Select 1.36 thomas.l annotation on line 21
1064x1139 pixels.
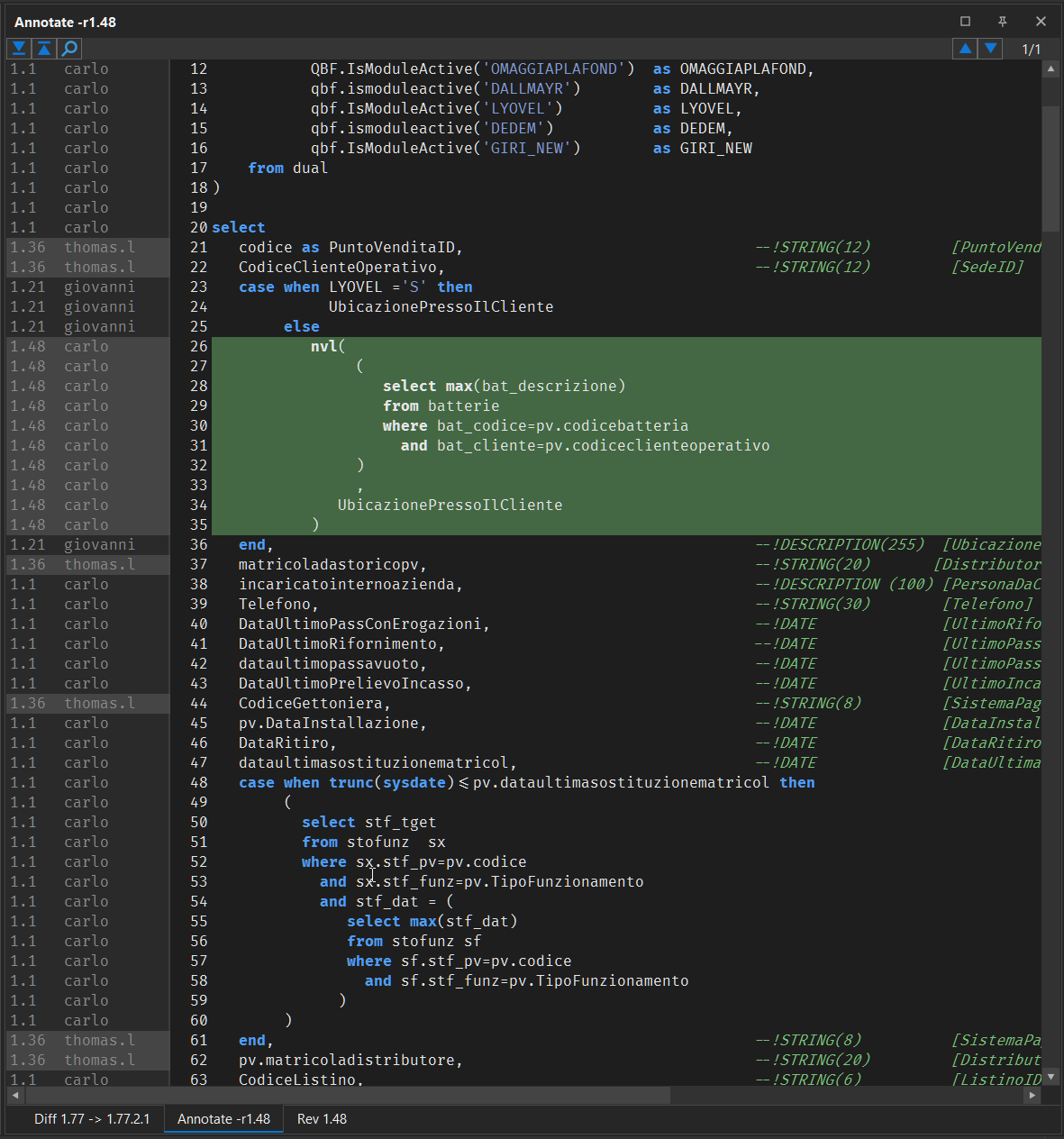click(87, 248)
